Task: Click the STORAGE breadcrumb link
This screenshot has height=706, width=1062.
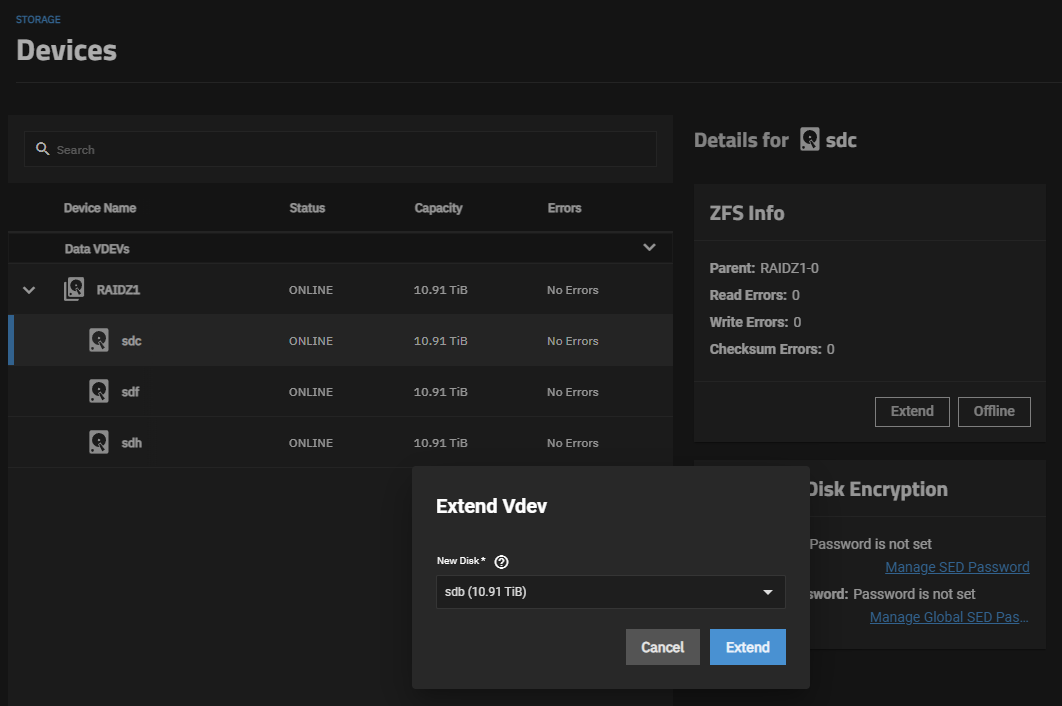Action: tap(38, 20)
